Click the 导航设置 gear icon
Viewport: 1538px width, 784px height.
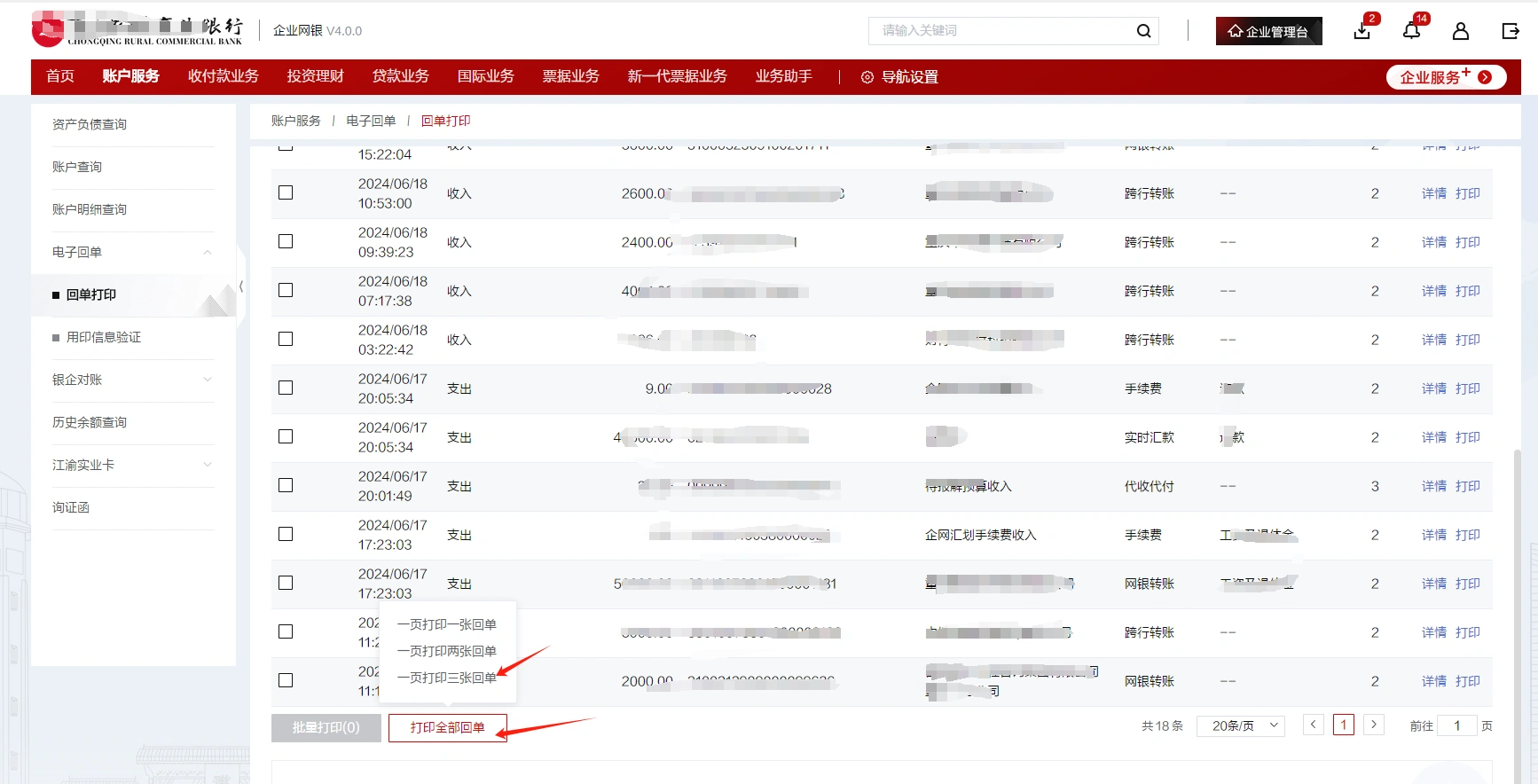[867, 77]
